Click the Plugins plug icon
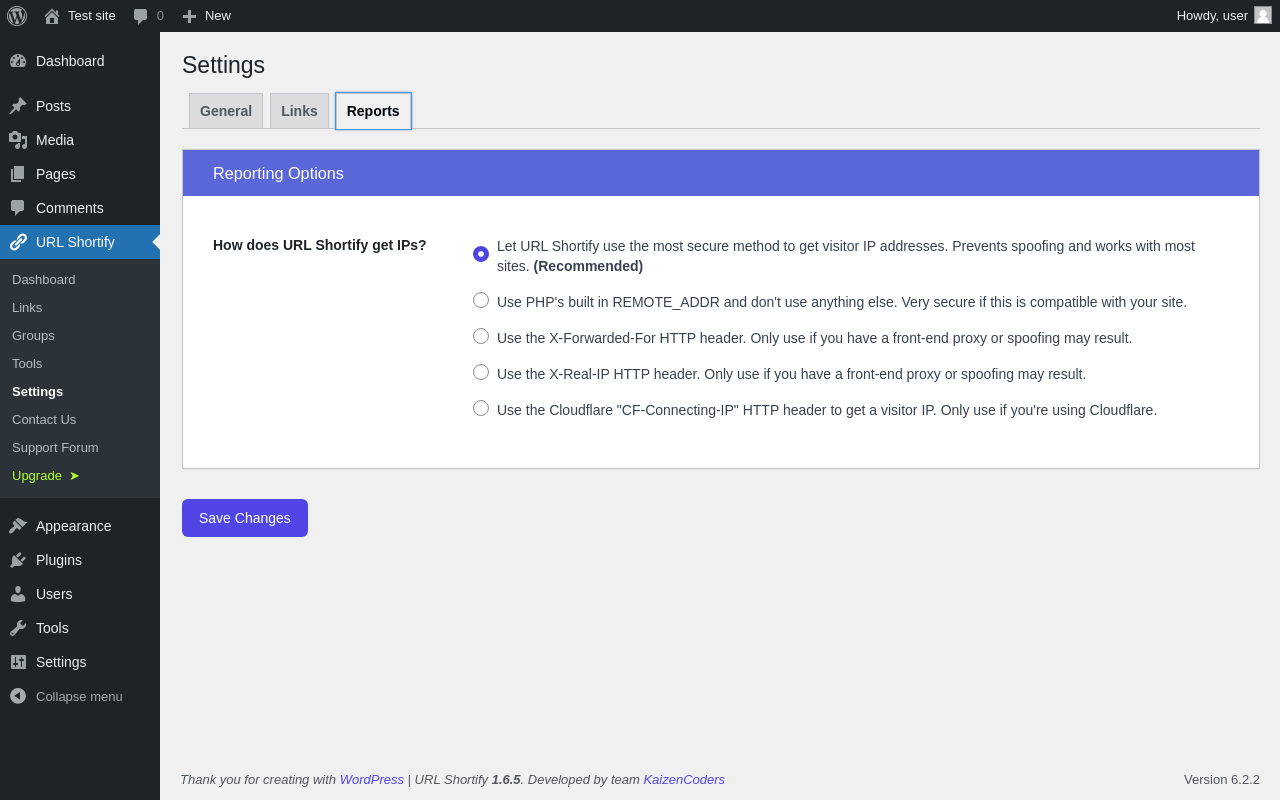This screenshot has width=1280, height=800. (x=18, y=560)
